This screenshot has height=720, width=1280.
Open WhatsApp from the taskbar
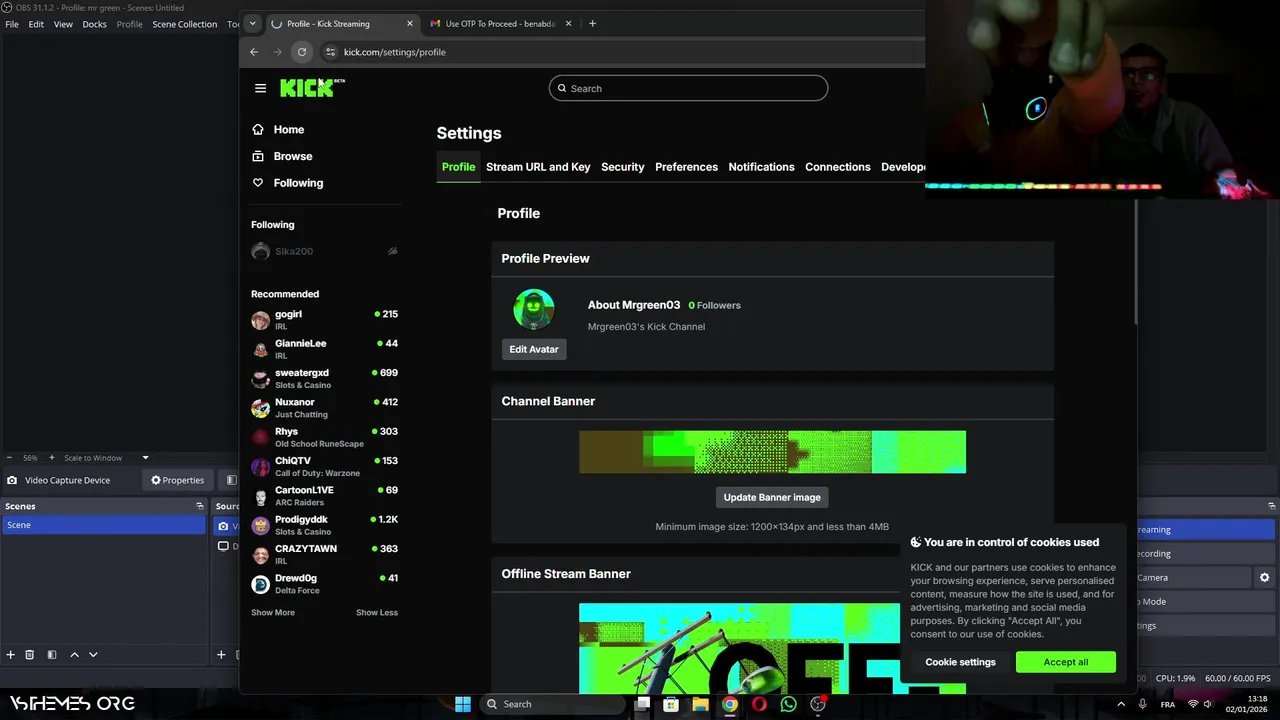[x=789, y=704]
